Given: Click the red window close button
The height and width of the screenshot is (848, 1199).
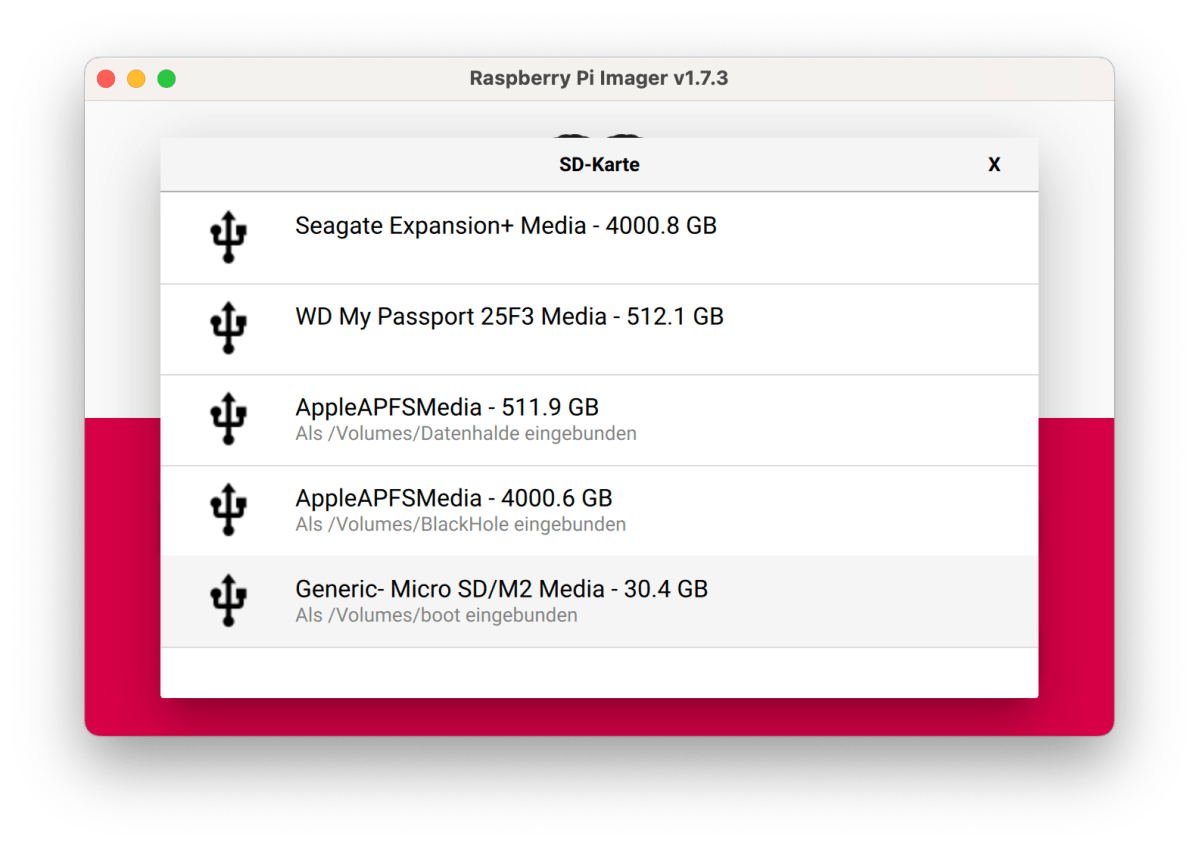Looking at the screenshot, I should coord(106,79).
